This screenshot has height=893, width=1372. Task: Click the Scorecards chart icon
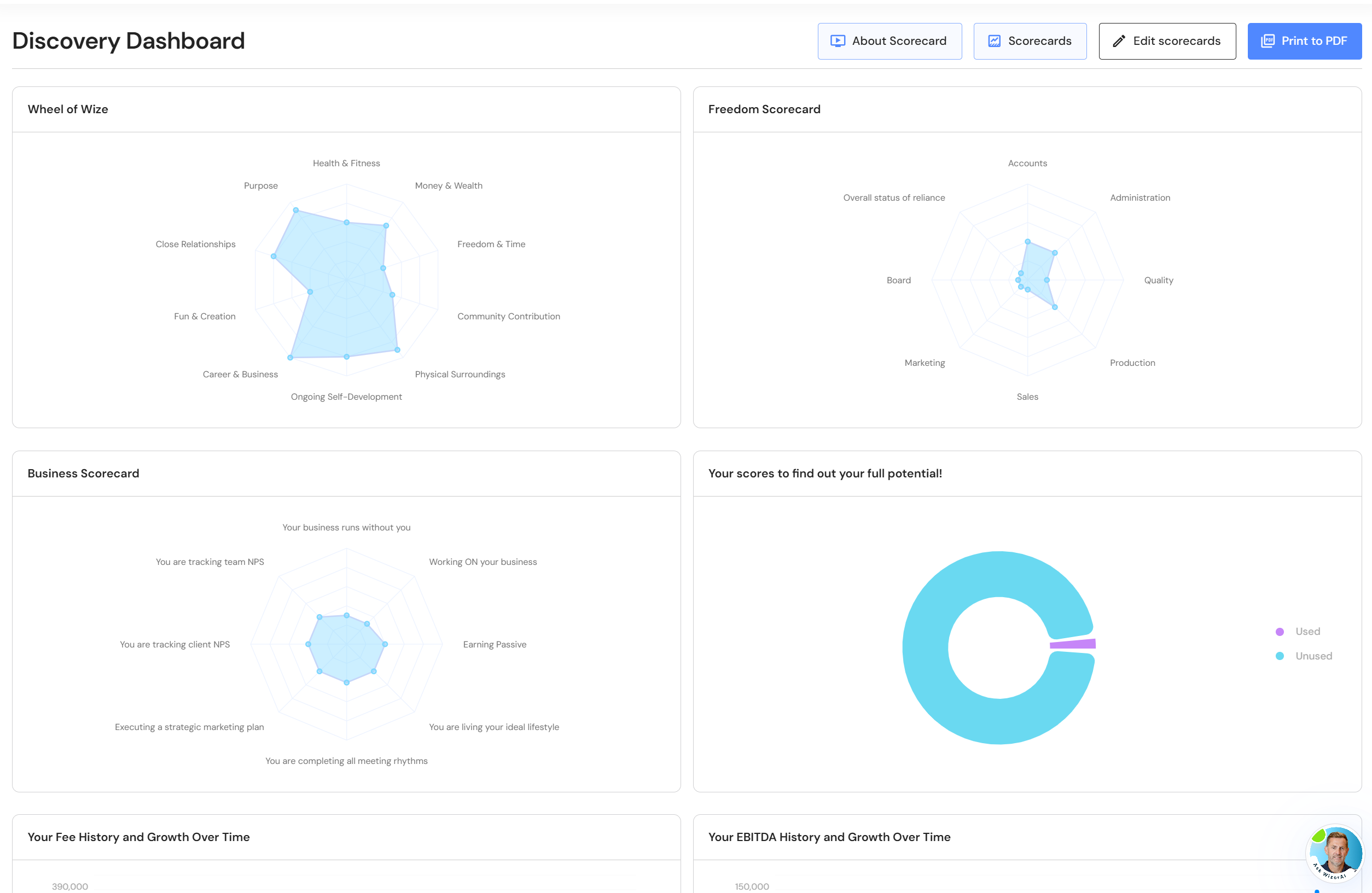[x=995, y=41]
